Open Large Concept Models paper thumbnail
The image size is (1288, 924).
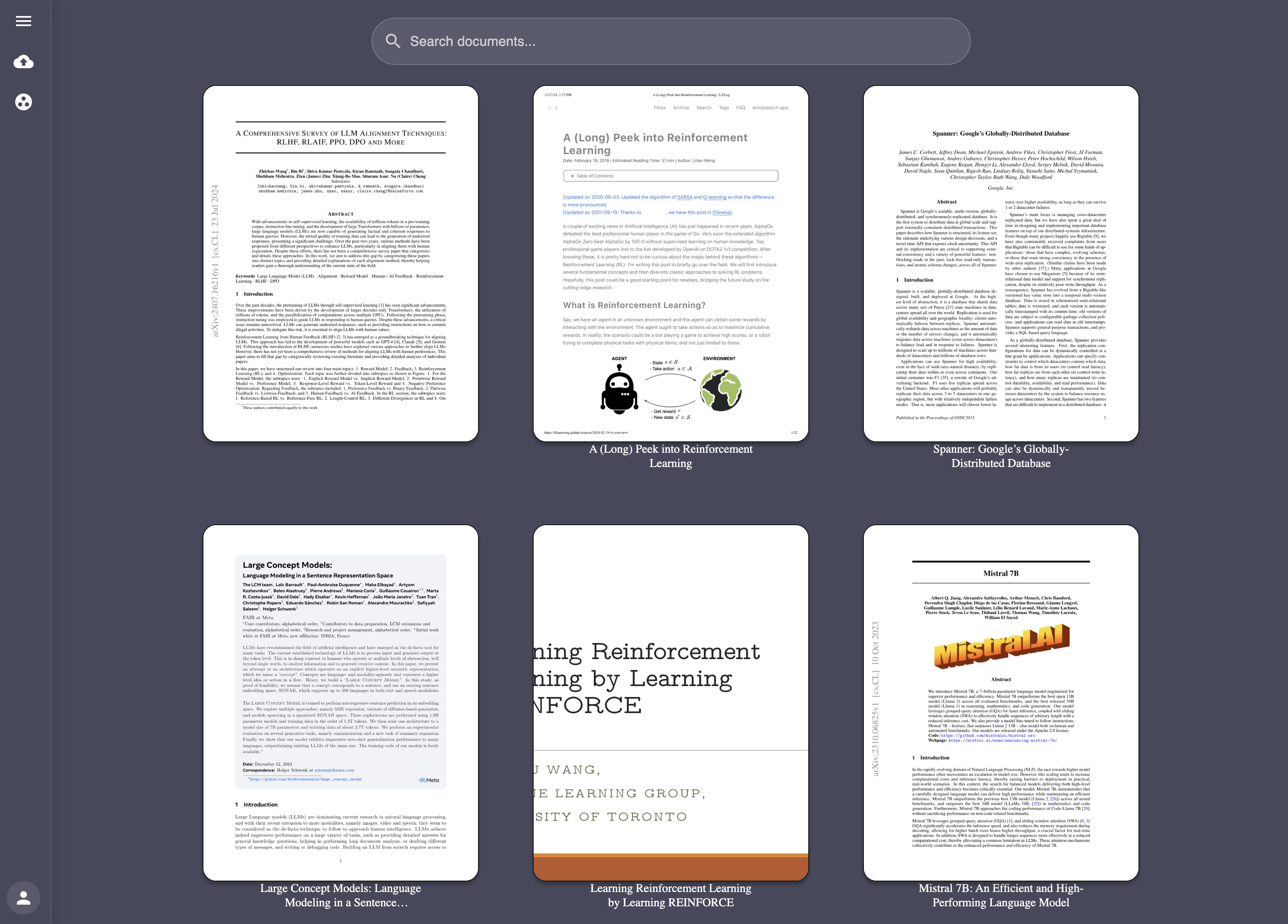(340, 702)
